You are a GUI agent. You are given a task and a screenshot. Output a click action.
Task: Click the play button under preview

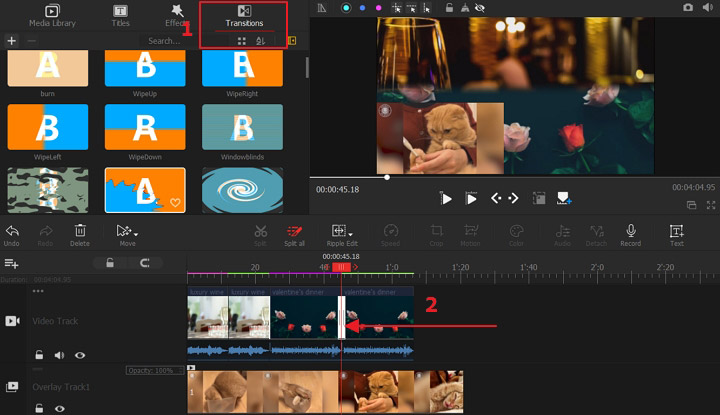(x=447, y=198)
